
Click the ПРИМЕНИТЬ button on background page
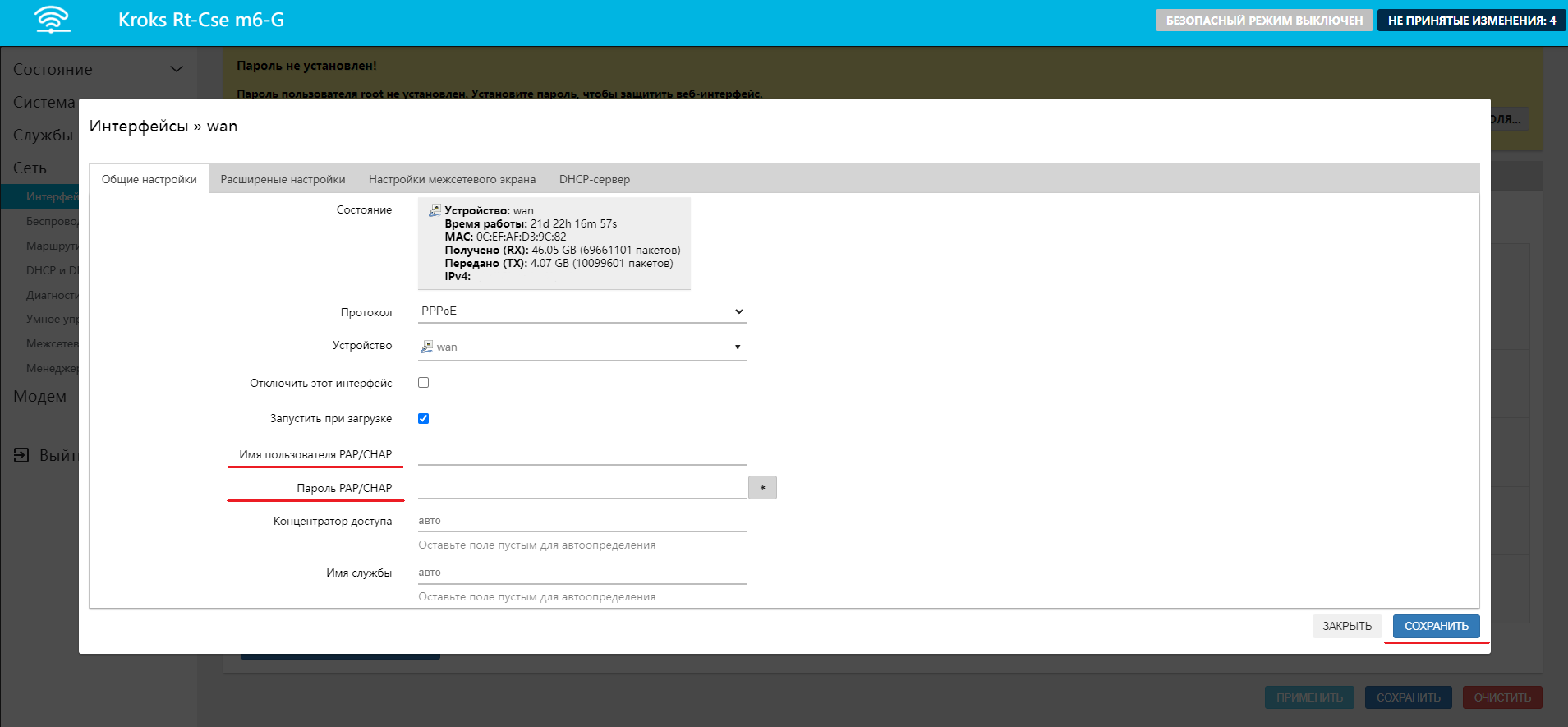pyautogui.click(x=1309, y=697)
